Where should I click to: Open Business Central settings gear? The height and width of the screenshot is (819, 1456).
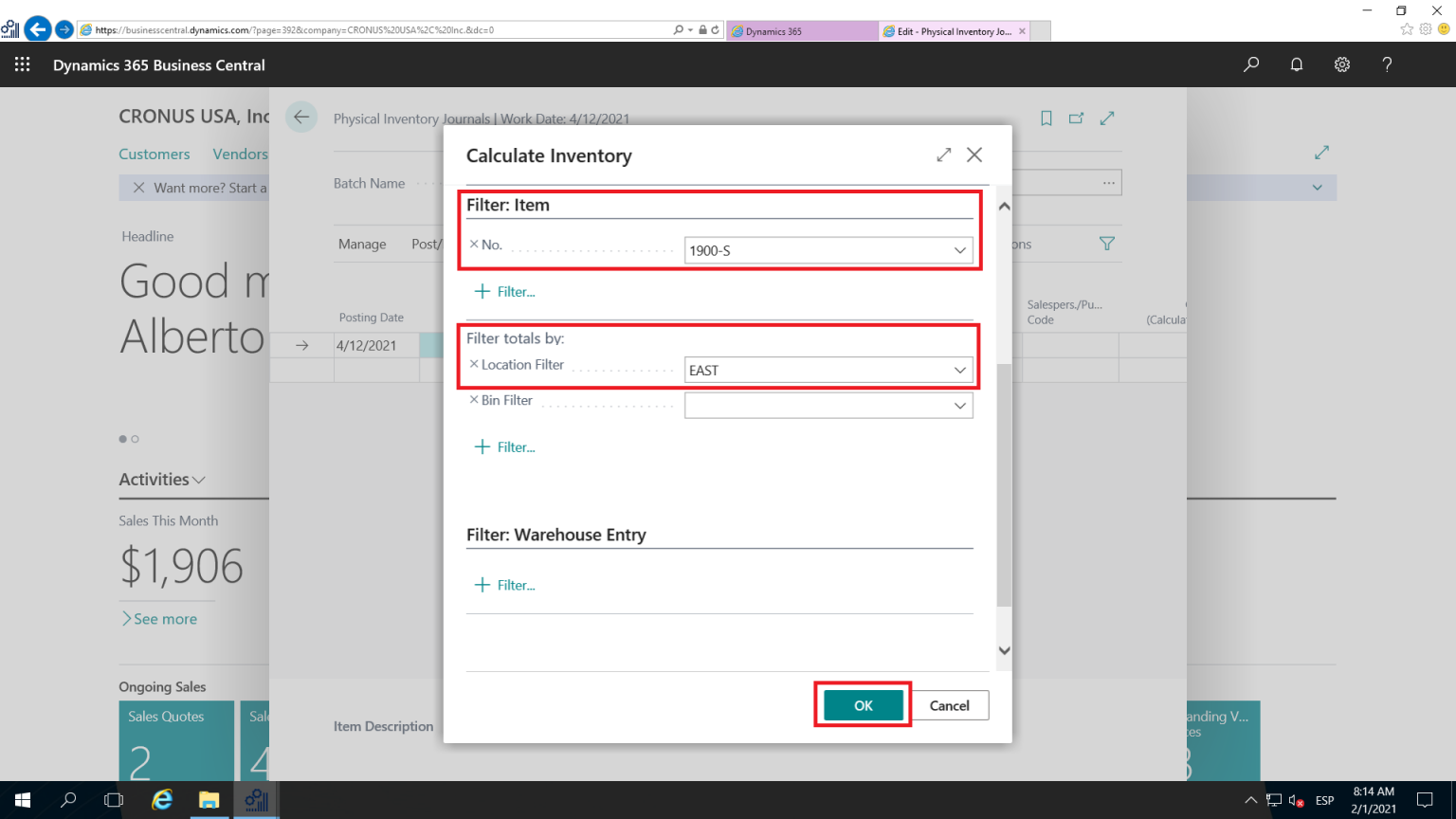point(1341,64)
